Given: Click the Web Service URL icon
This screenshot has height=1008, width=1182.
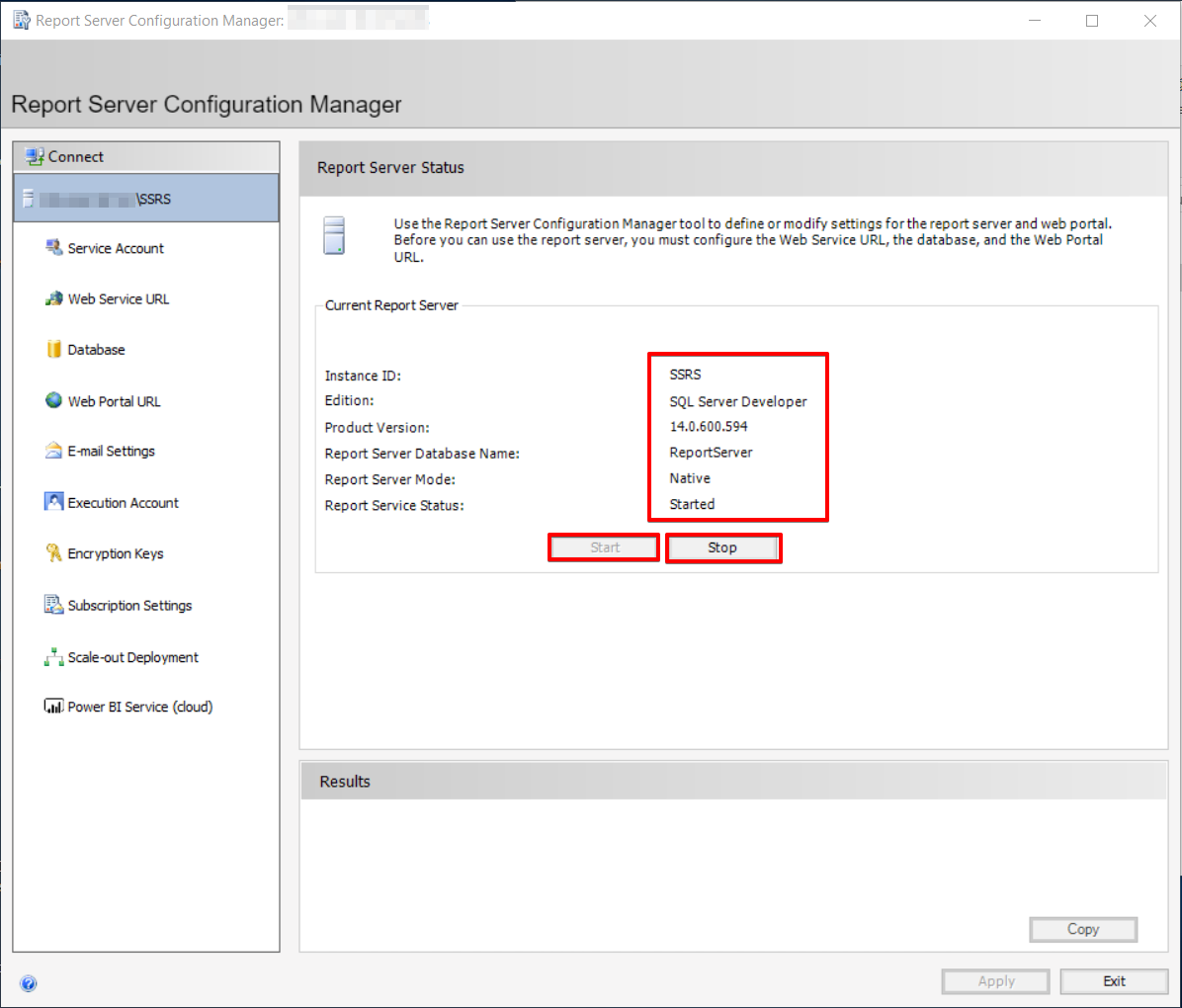Looking at the screenshot, I should click(53, 298).
